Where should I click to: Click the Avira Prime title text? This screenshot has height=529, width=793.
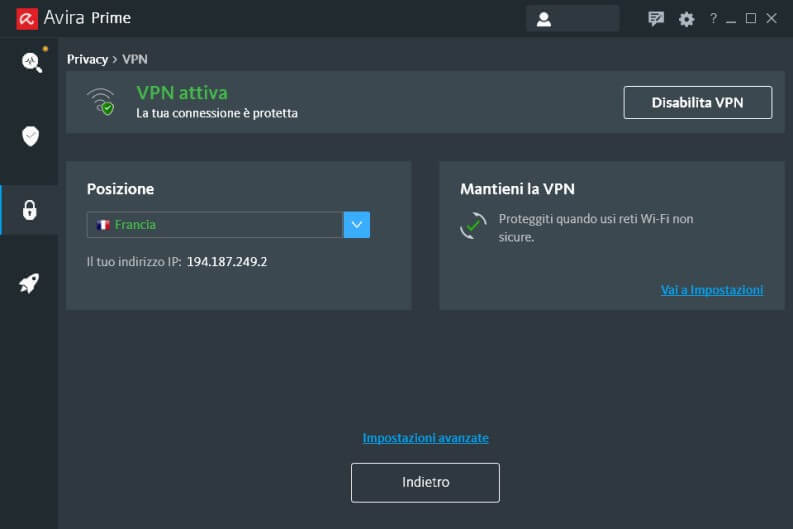point(87,18)
